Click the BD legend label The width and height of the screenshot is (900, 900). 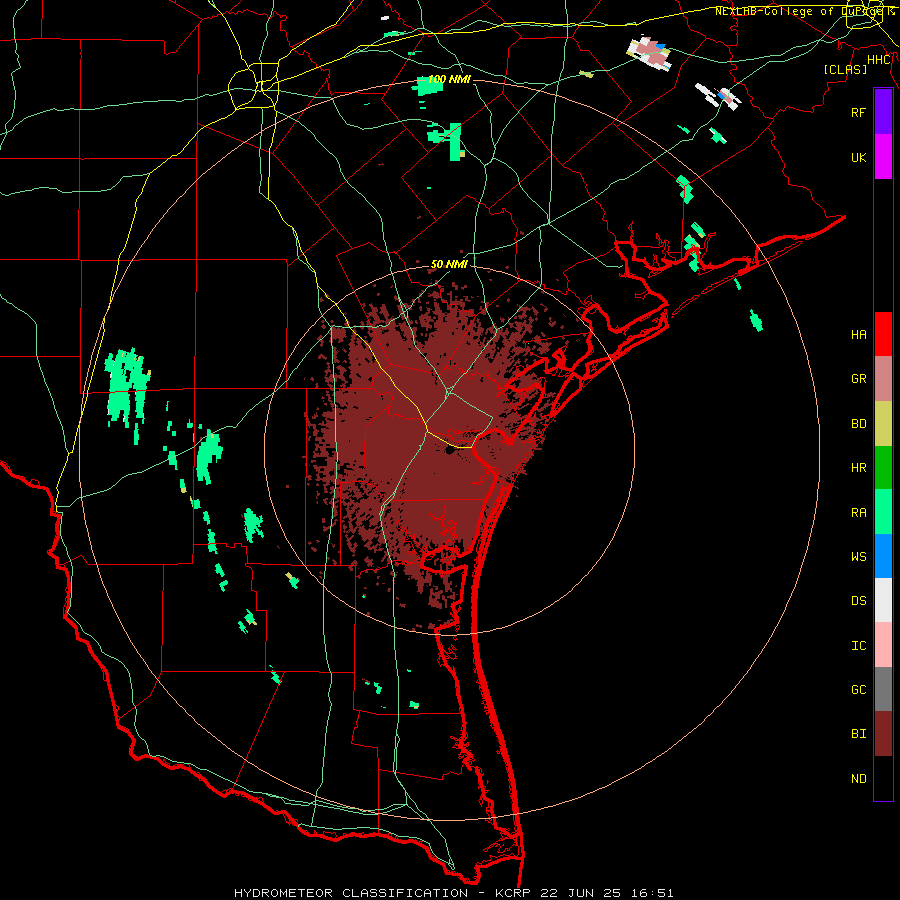coord(858,424)
